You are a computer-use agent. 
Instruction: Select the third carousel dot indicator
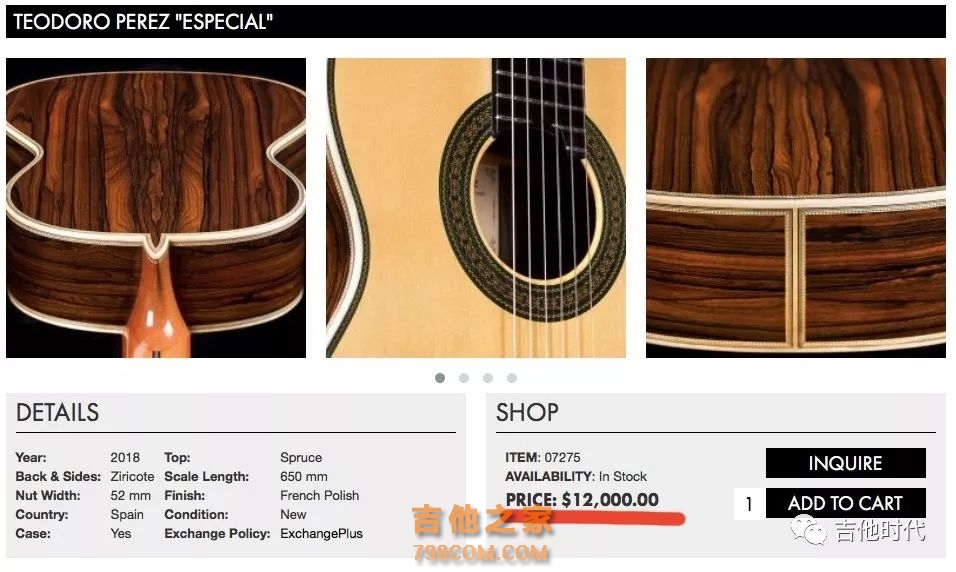click(488, 378)
